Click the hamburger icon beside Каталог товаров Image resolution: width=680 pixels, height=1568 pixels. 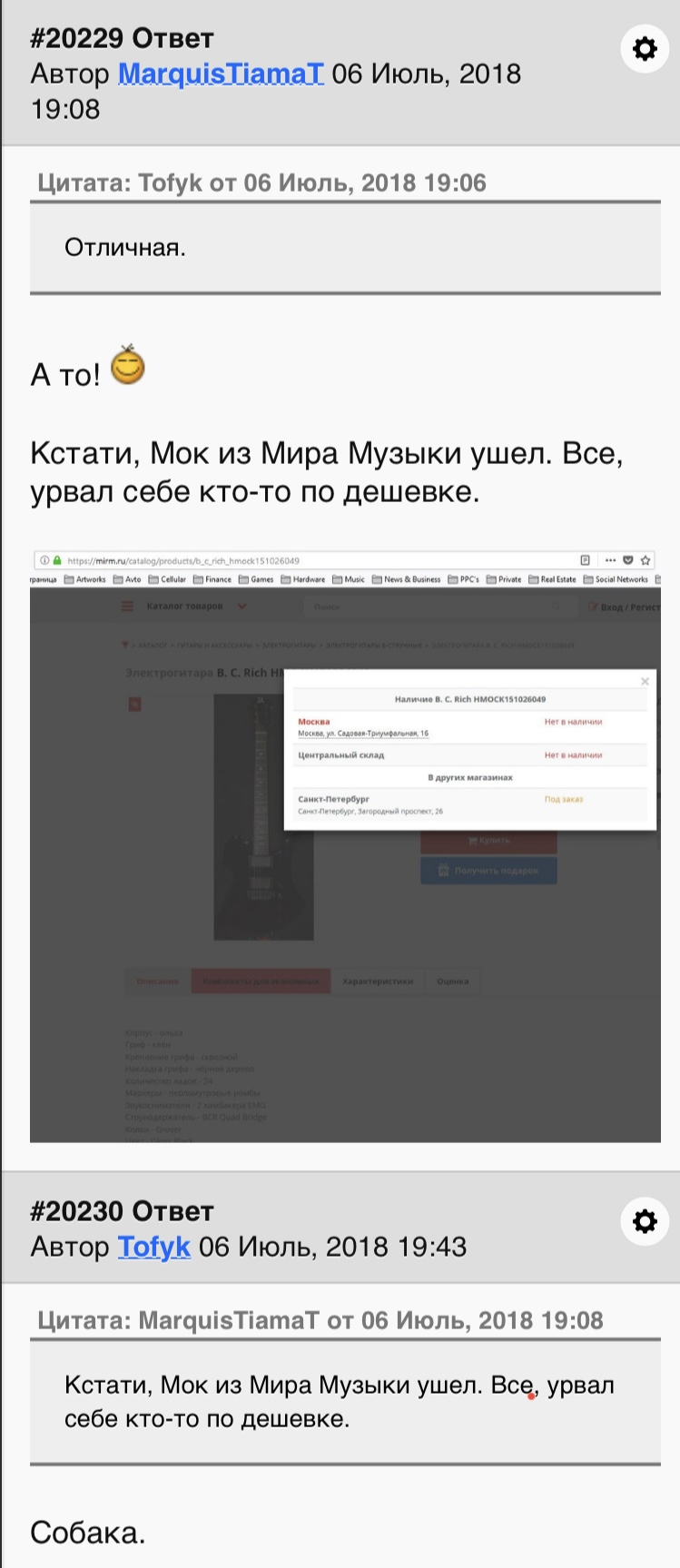[128, 606]
